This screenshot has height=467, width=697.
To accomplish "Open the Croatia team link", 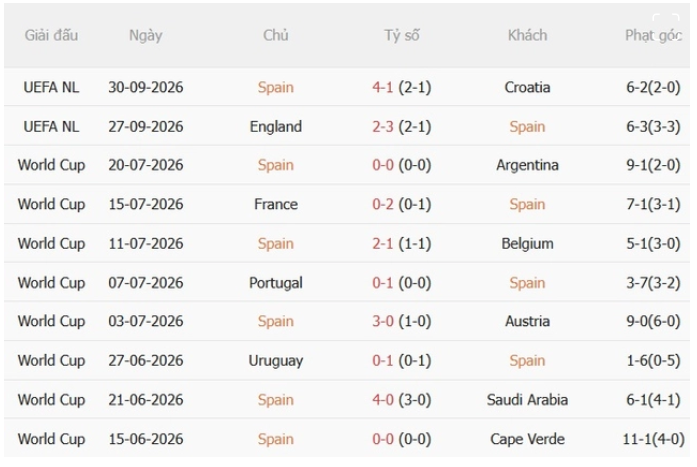I will [x=527, y=87].
